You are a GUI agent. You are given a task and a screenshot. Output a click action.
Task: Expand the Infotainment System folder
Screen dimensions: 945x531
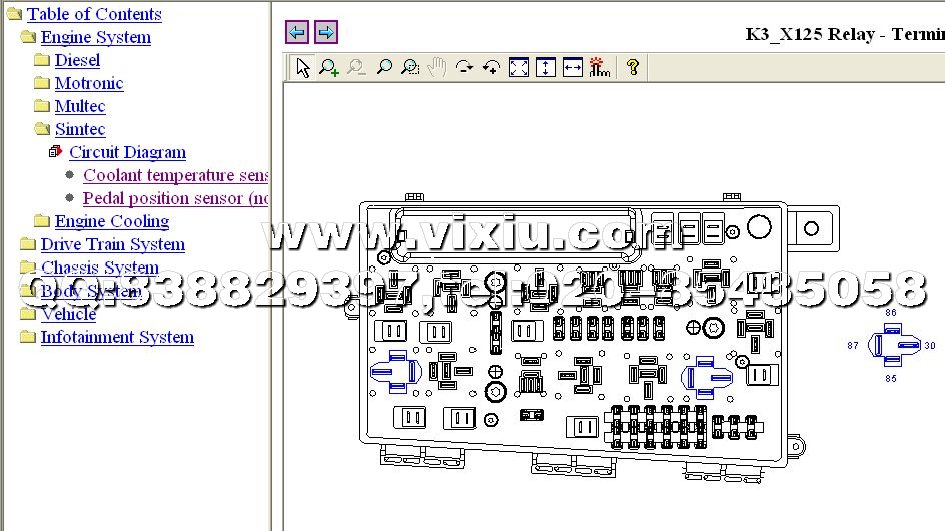pyautogui.click(x=117, y=337)
